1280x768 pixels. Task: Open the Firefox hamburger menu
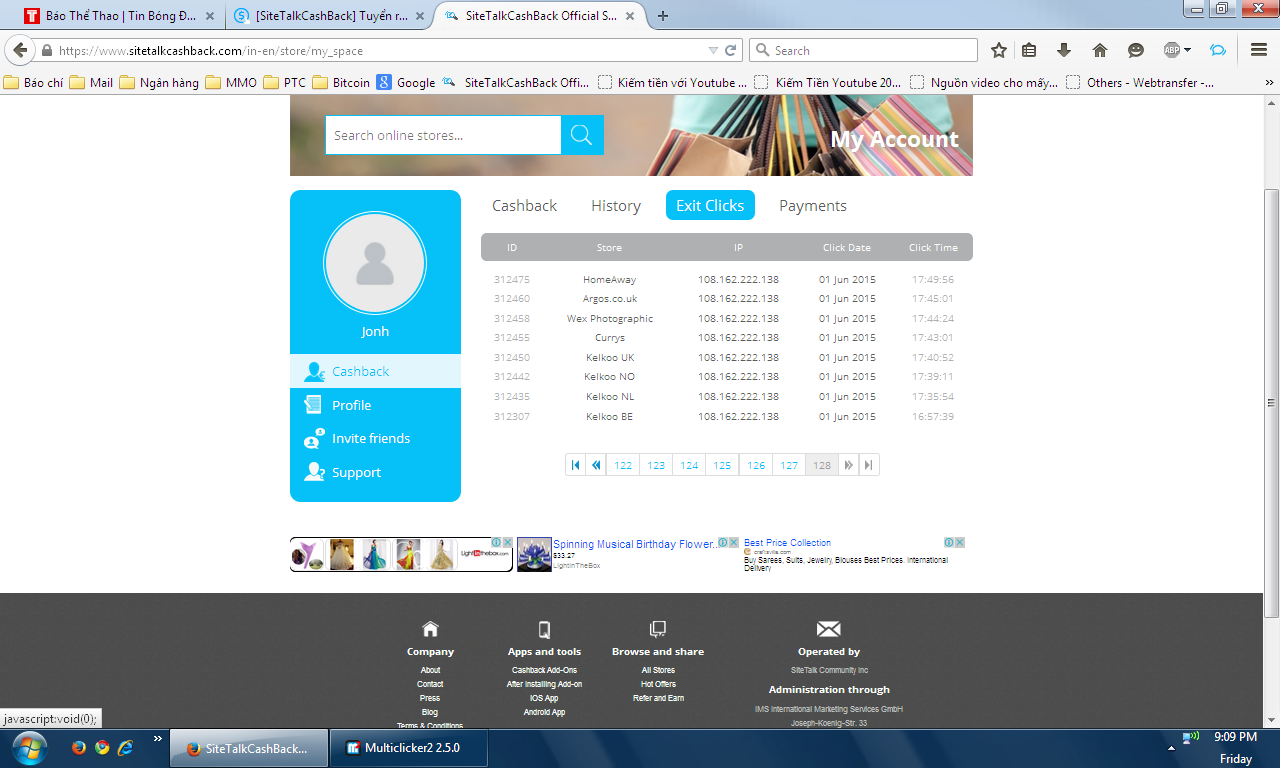coord(1258,50)
